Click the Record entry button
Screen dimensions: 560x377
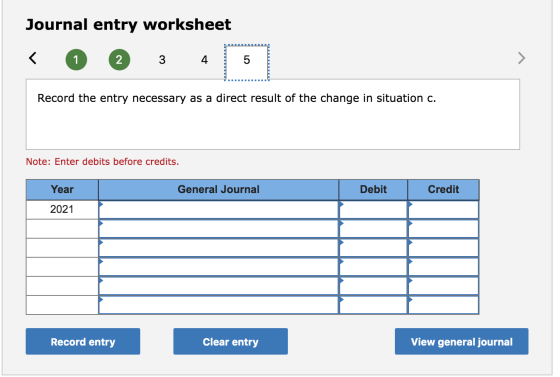[83, 342]
